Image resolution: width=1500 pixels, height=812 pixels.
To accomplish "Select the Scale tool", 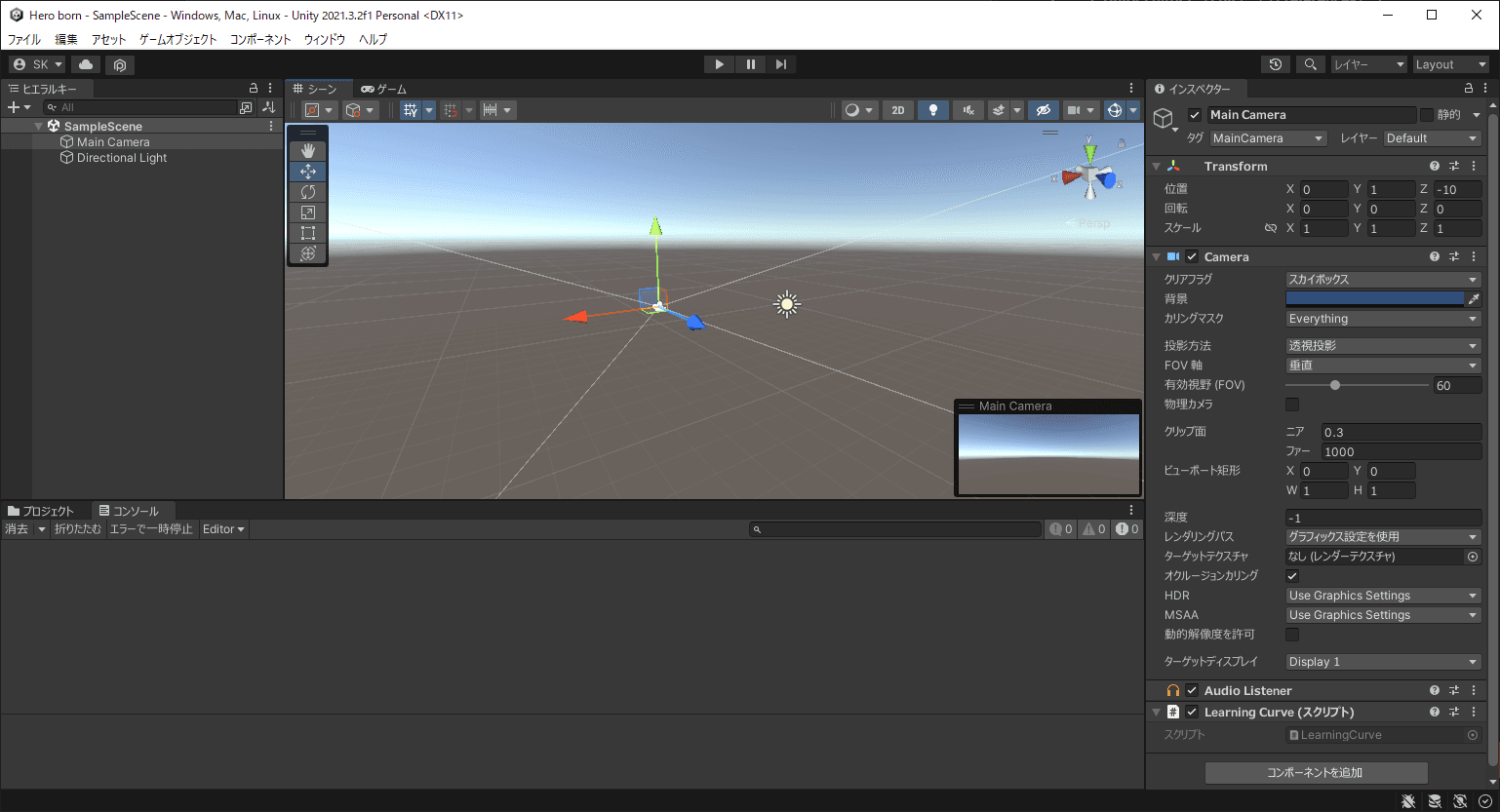I will (x=308, y=212).
